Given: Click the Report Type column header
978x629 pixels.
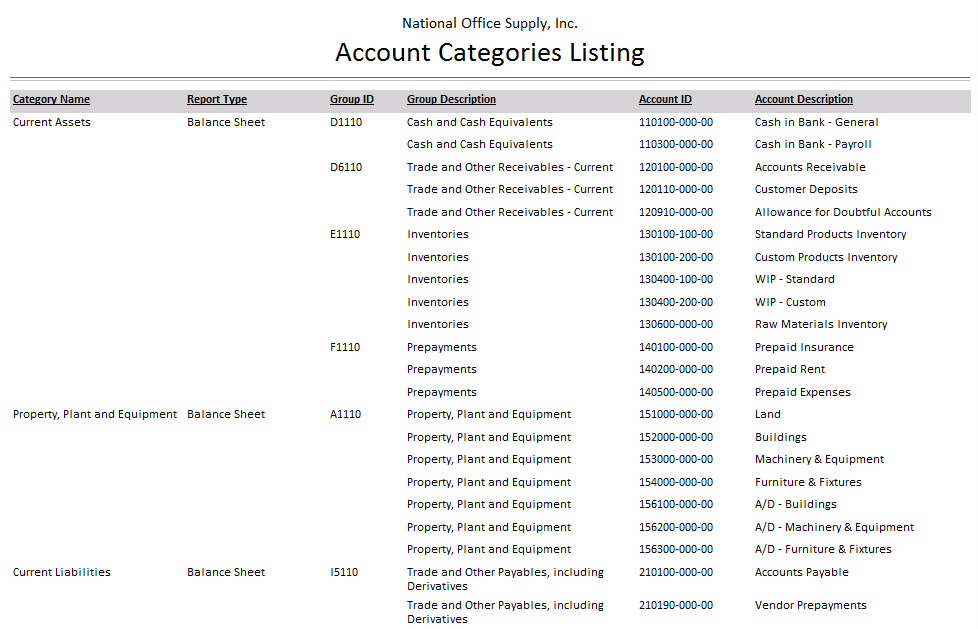Looking at the screenshot, I should coord(216,100).
